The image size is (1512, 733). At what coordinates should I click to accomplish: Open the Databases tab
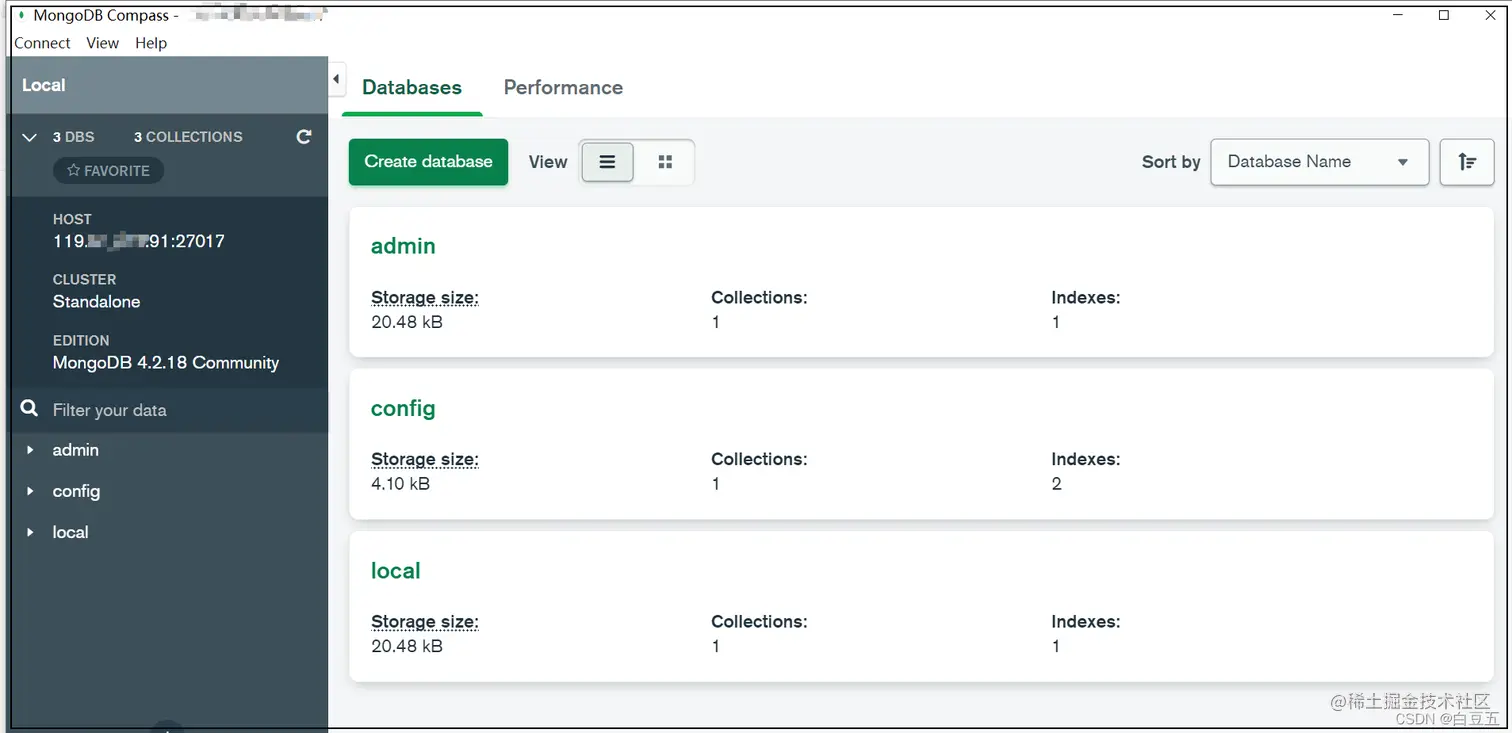tap(412, 88)
